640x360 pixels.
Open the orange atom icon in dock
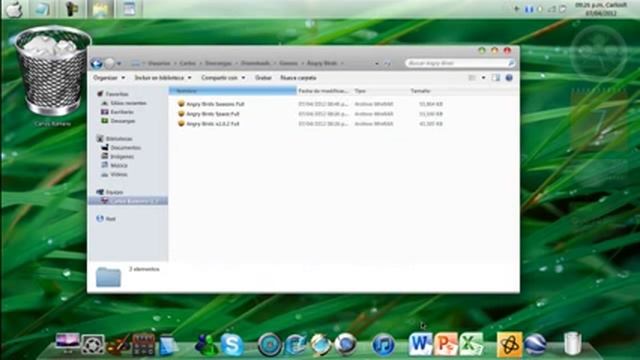coord(509,344)
